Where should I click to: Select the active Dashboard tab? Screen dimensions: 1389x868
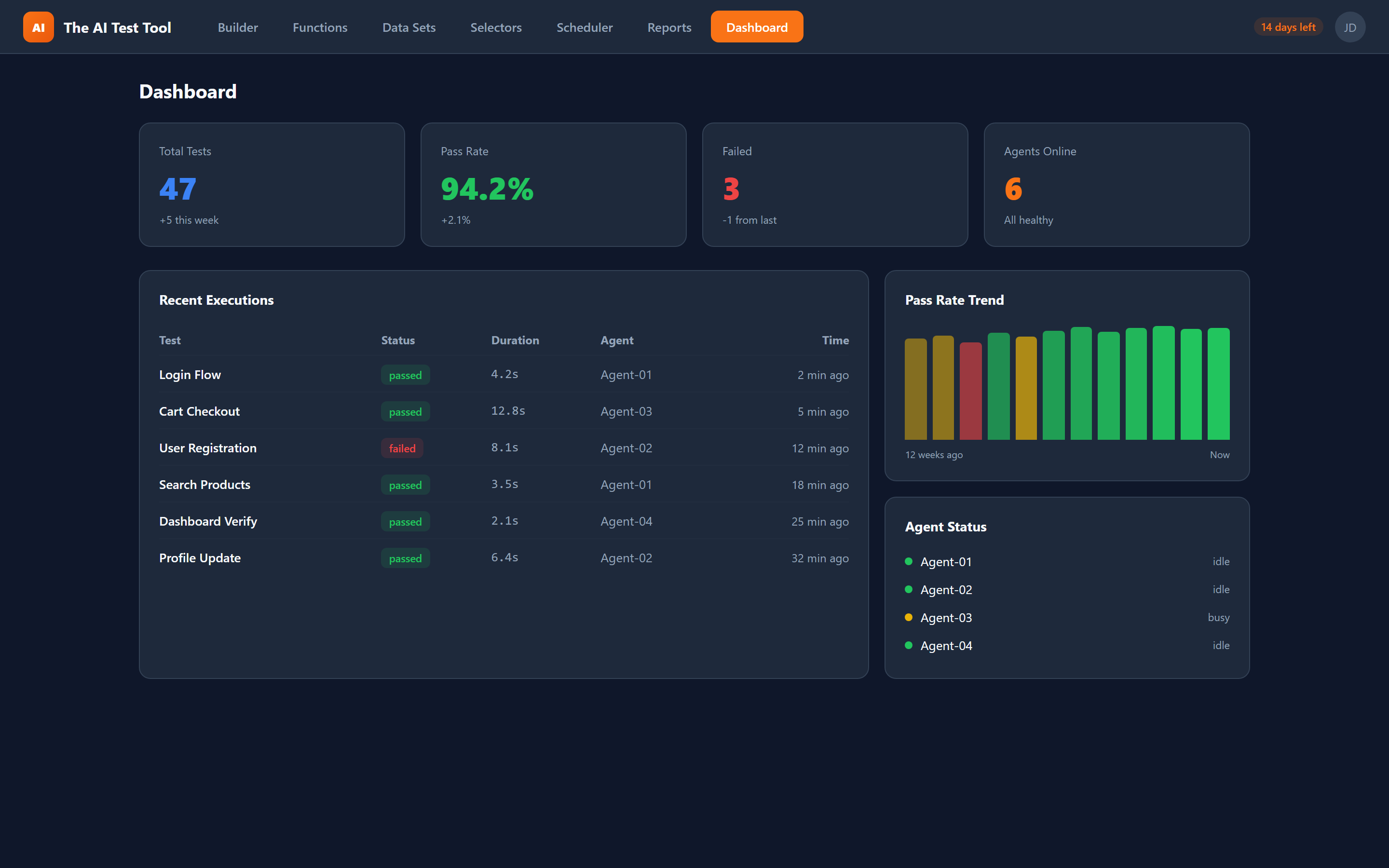tap(757, 27)
